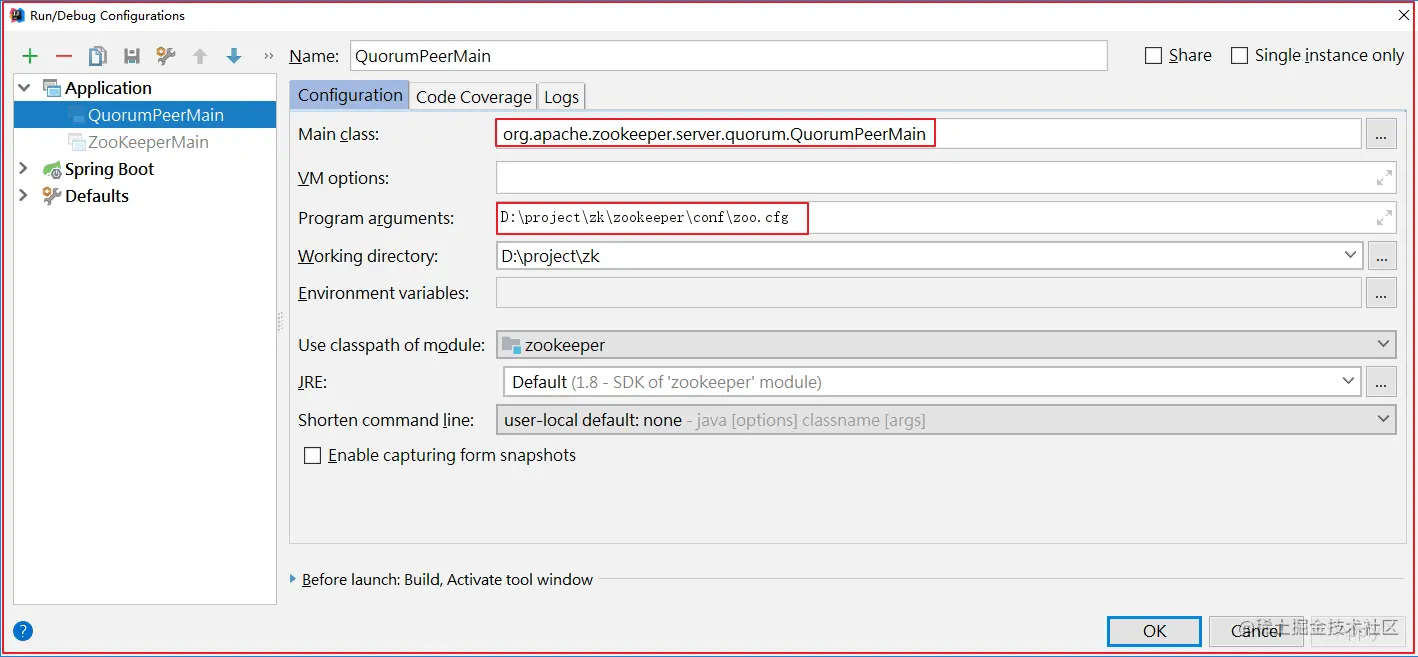Switch to the Code Coverage tab
The image size is (1418, 657).
tap(473, 97)
